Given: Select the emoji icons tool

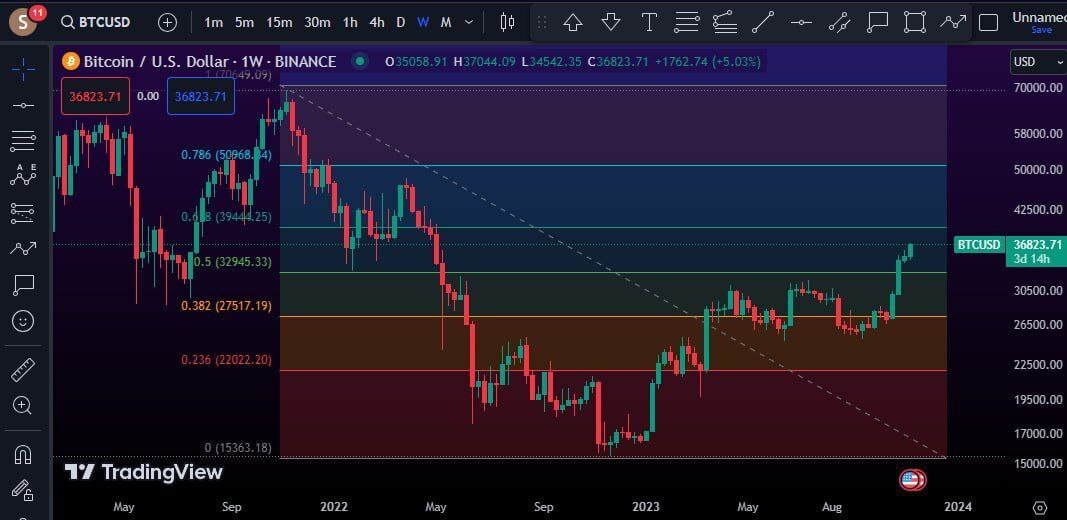Looking at the screenshot, I should tap(23, 321).
